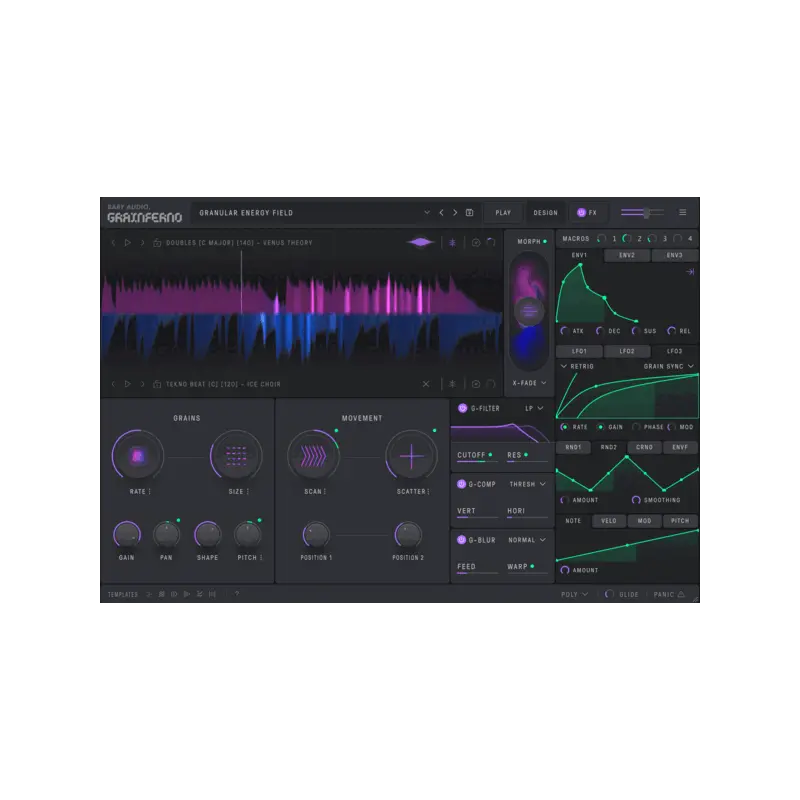Open help with the question mark icon
The height and width of the screenshot is (800, 800).
coord(237,594)
